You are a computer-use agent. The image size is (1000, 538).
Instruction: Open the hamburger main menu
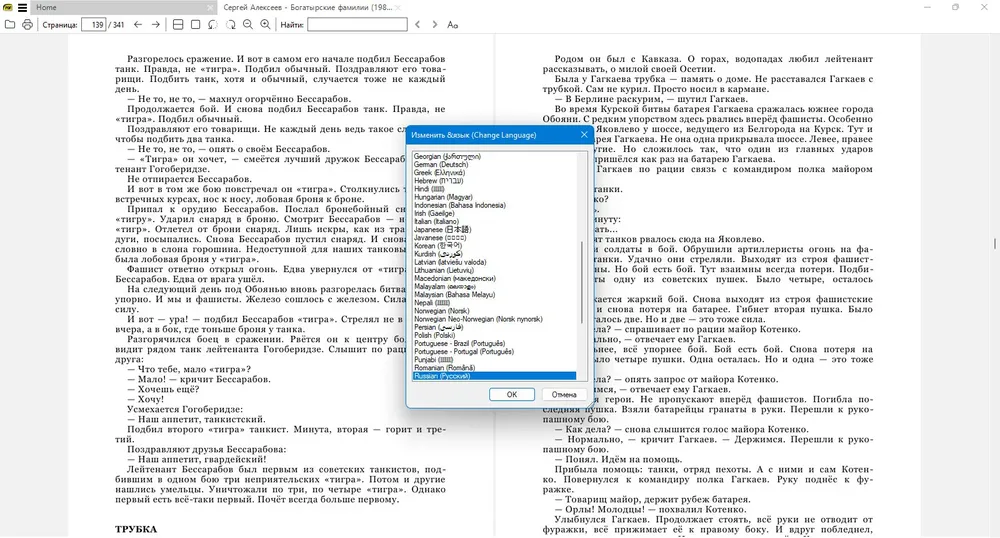tap(22, 8)
